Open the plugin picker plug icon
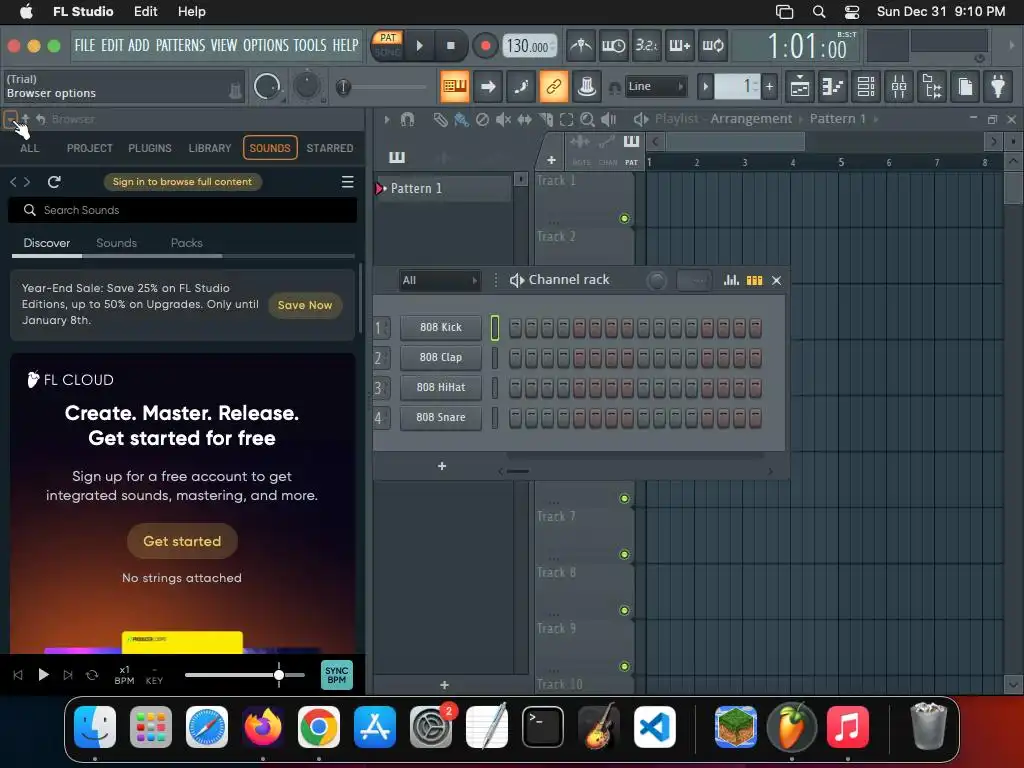Image resolution: width=1024 pixels, height=768 pixels. (x=999, y=86)
